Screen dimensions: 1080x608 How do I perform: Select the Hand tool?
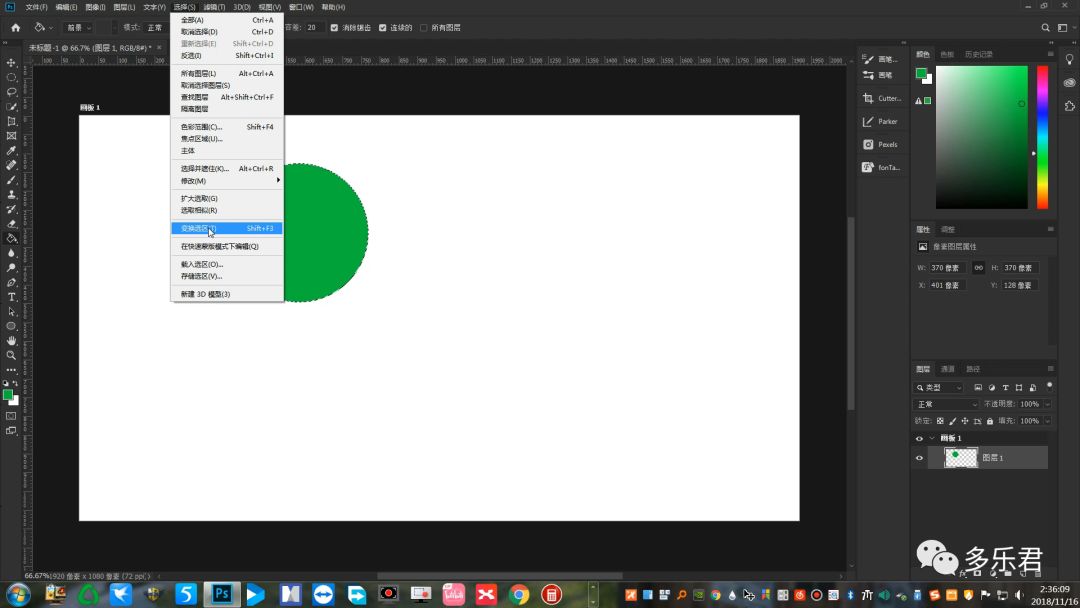tap(11, 341)
